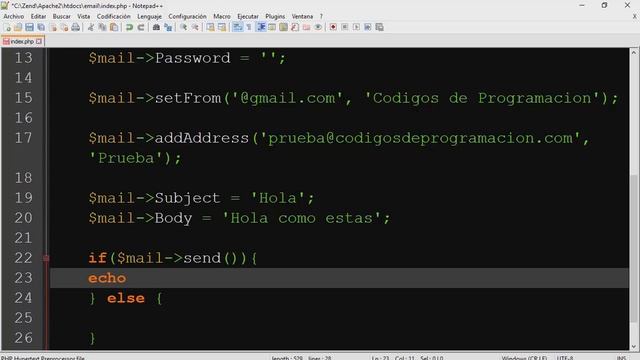Save current recorded macro icon
The image size is (640, 360).
coord(380,27)
